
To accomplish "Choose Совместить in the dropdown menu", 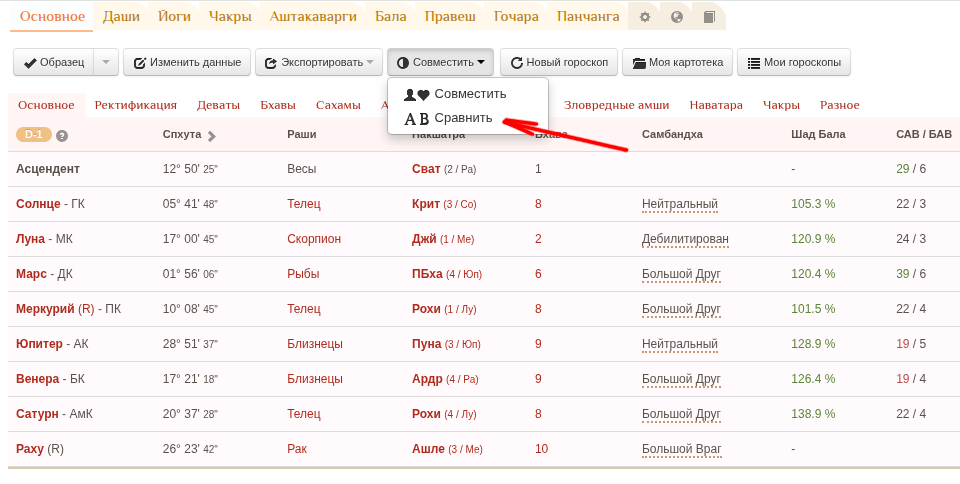I will (468, 94).
